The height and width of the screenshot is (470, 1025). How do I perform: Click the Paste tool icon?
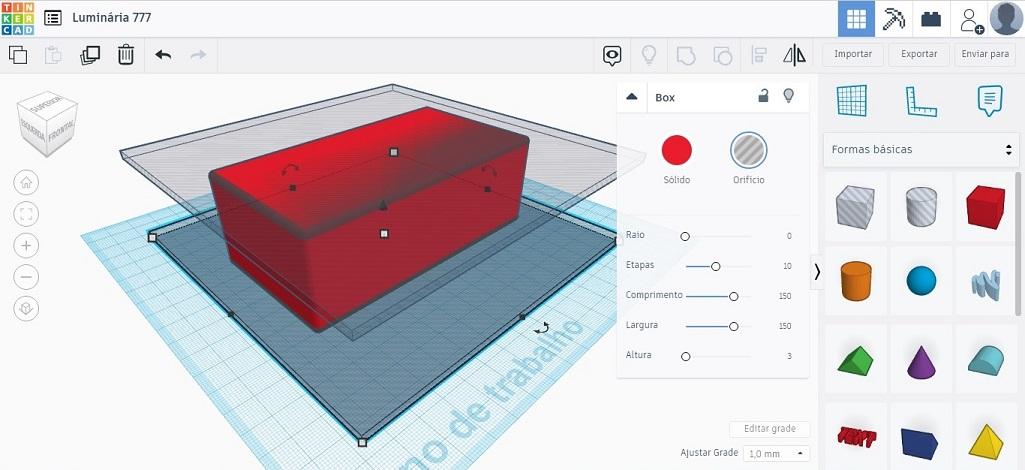coord(53,55)
